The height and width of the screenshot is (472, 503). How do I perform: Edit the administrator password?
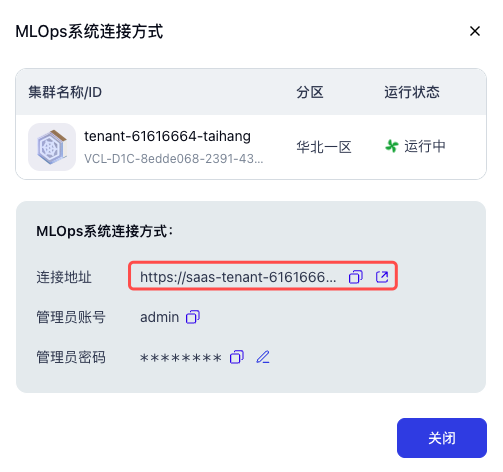click(x=263, y=357)
